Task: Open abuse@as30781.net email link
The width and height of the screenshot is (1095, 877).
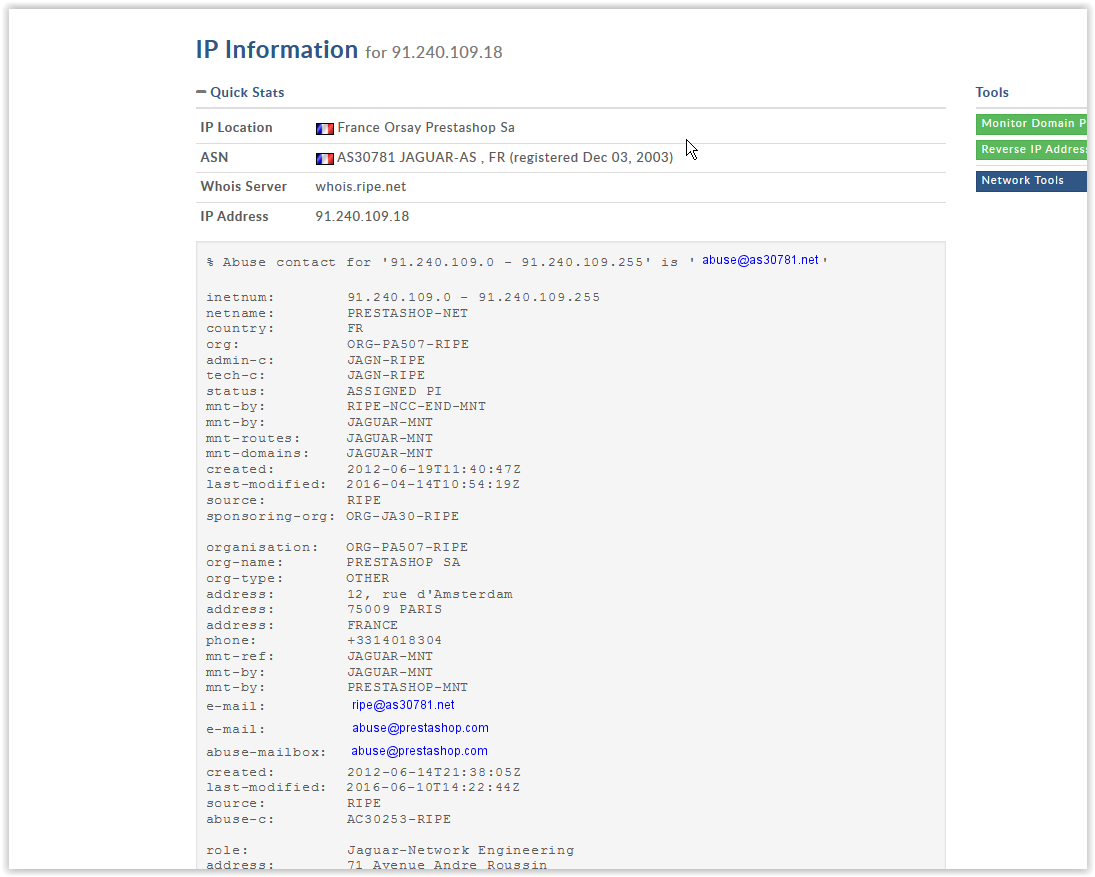Action: coord(760,260)
